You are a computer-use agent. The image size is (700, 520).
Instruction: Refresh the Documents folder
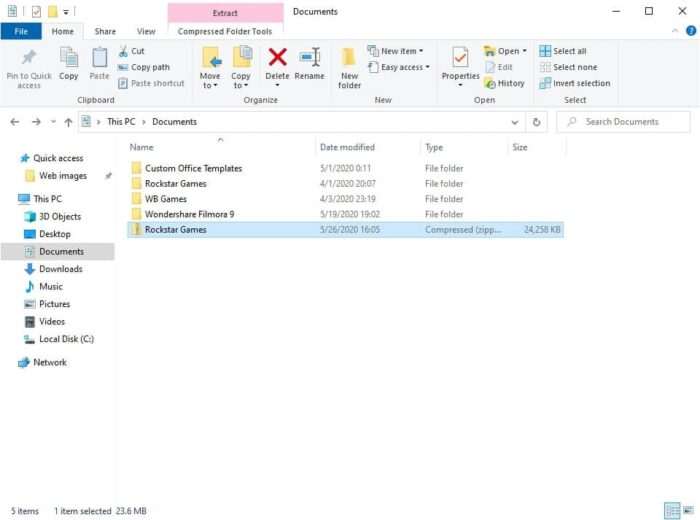coord(537,122)
